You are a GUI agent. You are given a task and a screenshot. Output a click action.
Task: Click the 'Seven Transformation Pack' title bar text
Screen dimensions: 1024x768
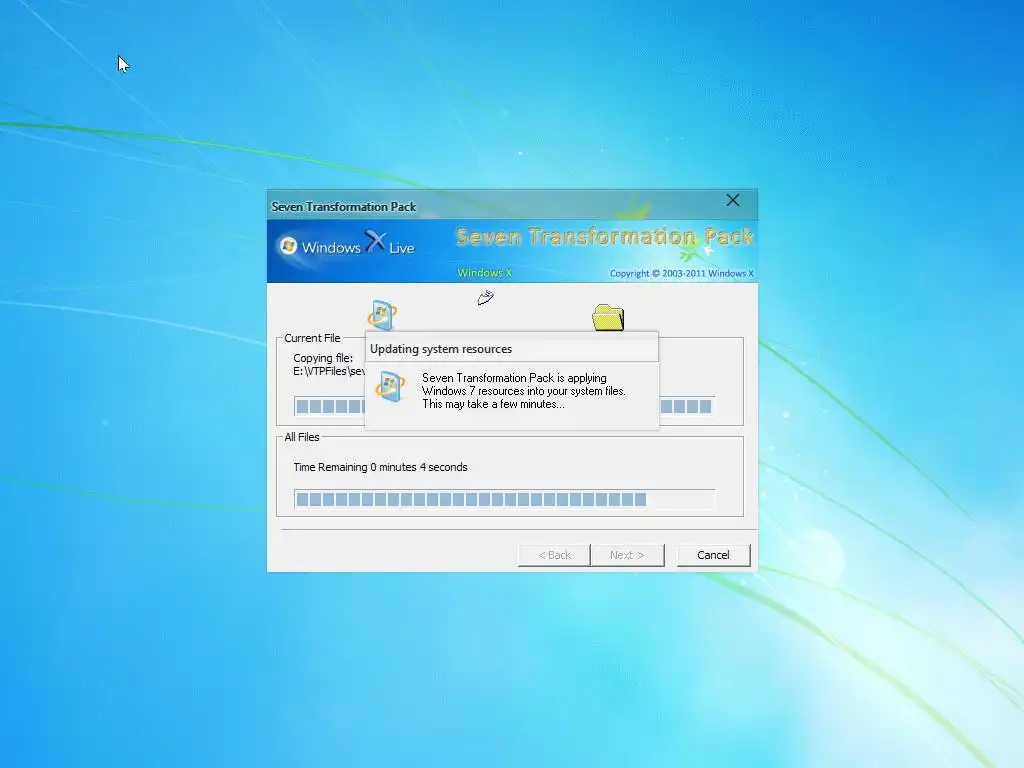click(344, 206)
